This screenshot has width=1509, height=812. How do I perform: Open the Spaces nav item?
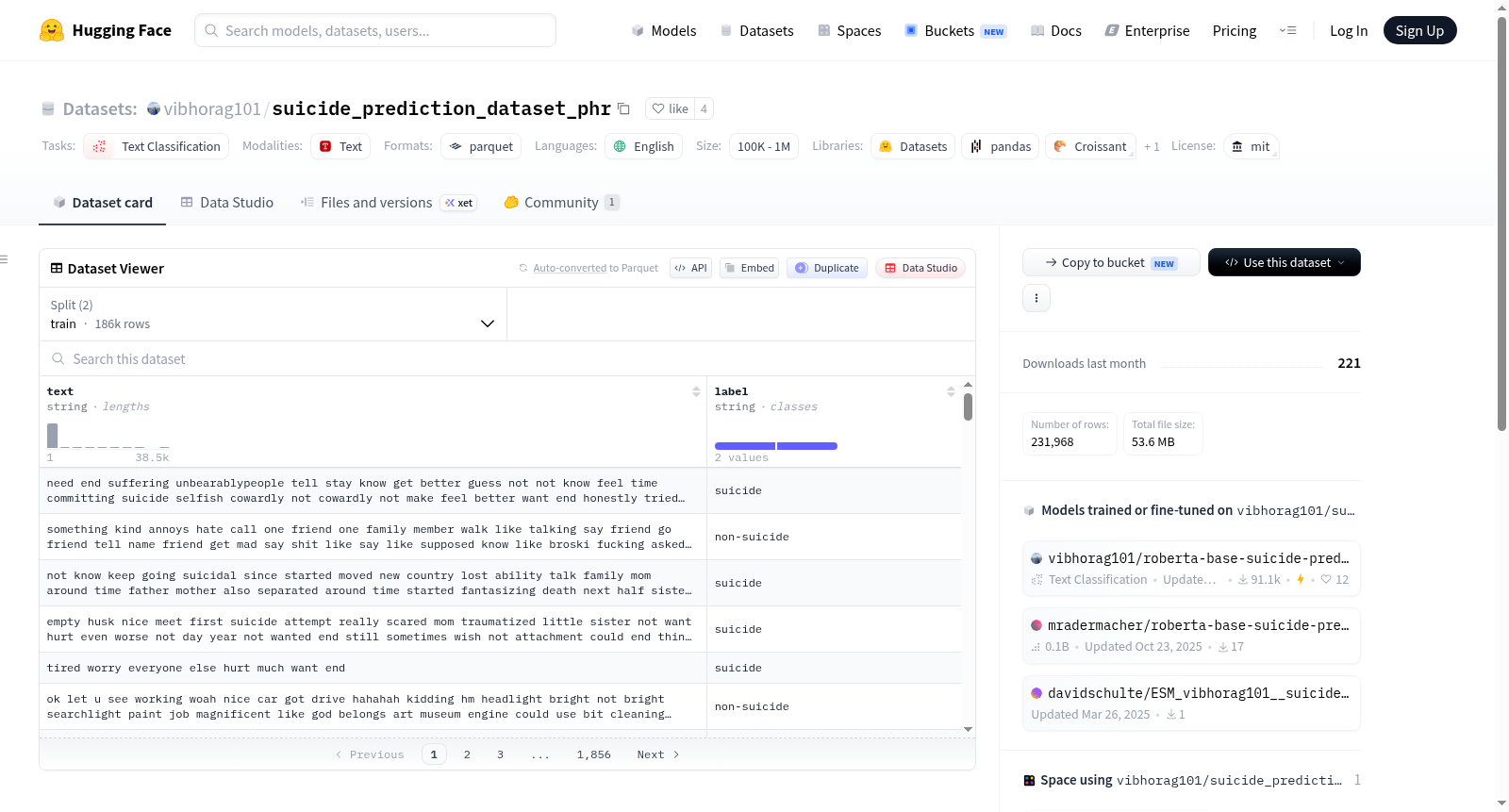(850, 30)
